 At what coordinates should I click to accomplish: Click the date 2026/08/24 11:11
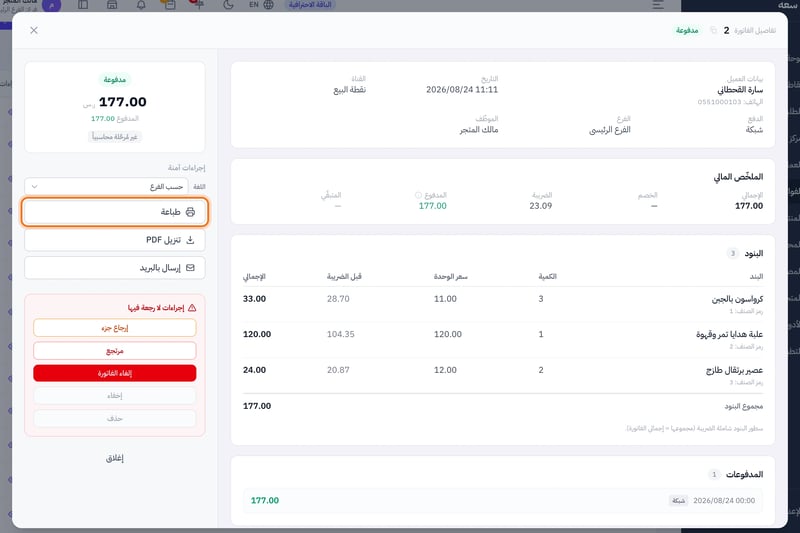462,90
